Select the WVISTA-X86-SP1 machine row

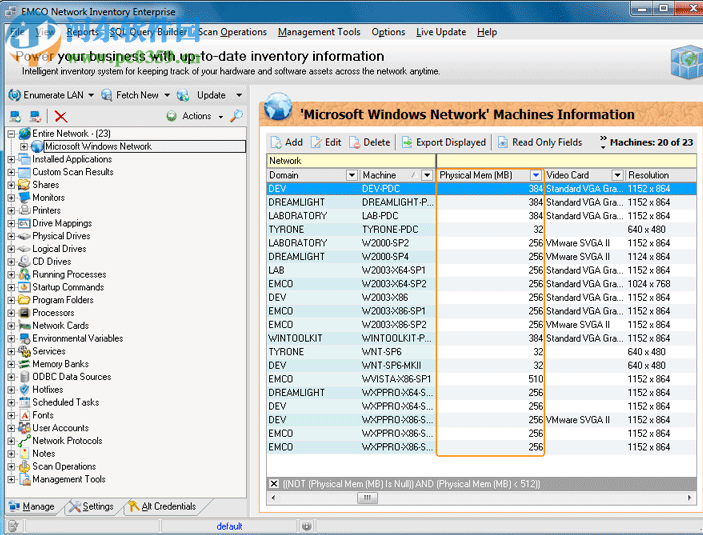[481, 379]
